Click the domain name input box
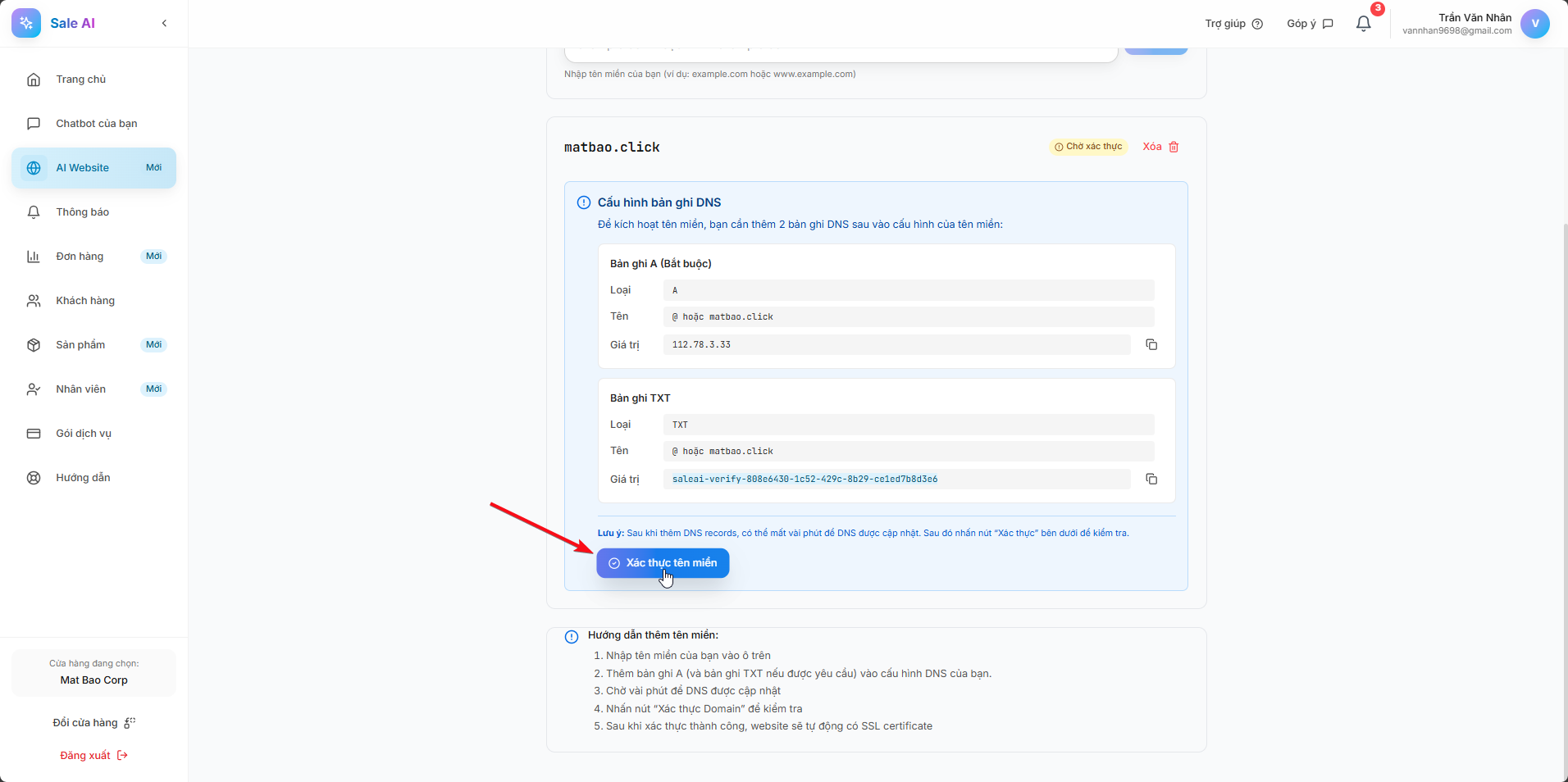This screenshot has height=782, width=1568. (841, 53)
